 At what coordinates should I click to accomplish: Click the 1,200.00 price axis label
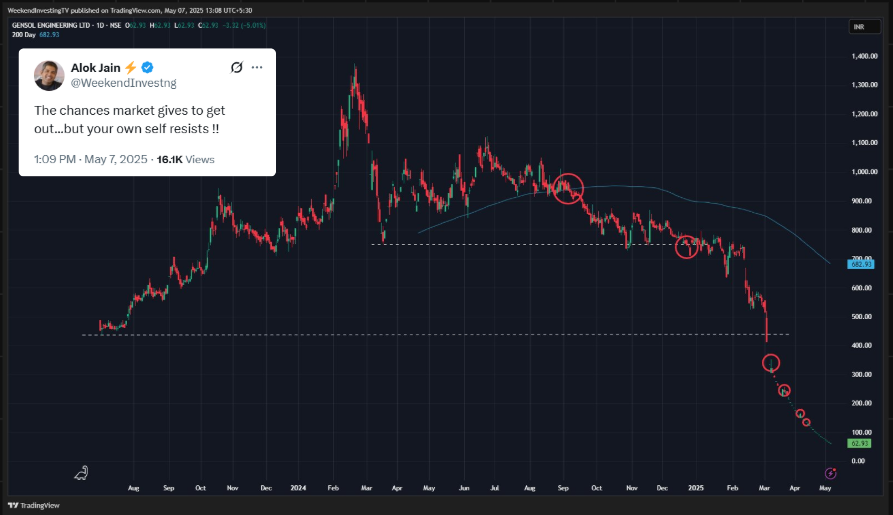(x=865, y=113)
